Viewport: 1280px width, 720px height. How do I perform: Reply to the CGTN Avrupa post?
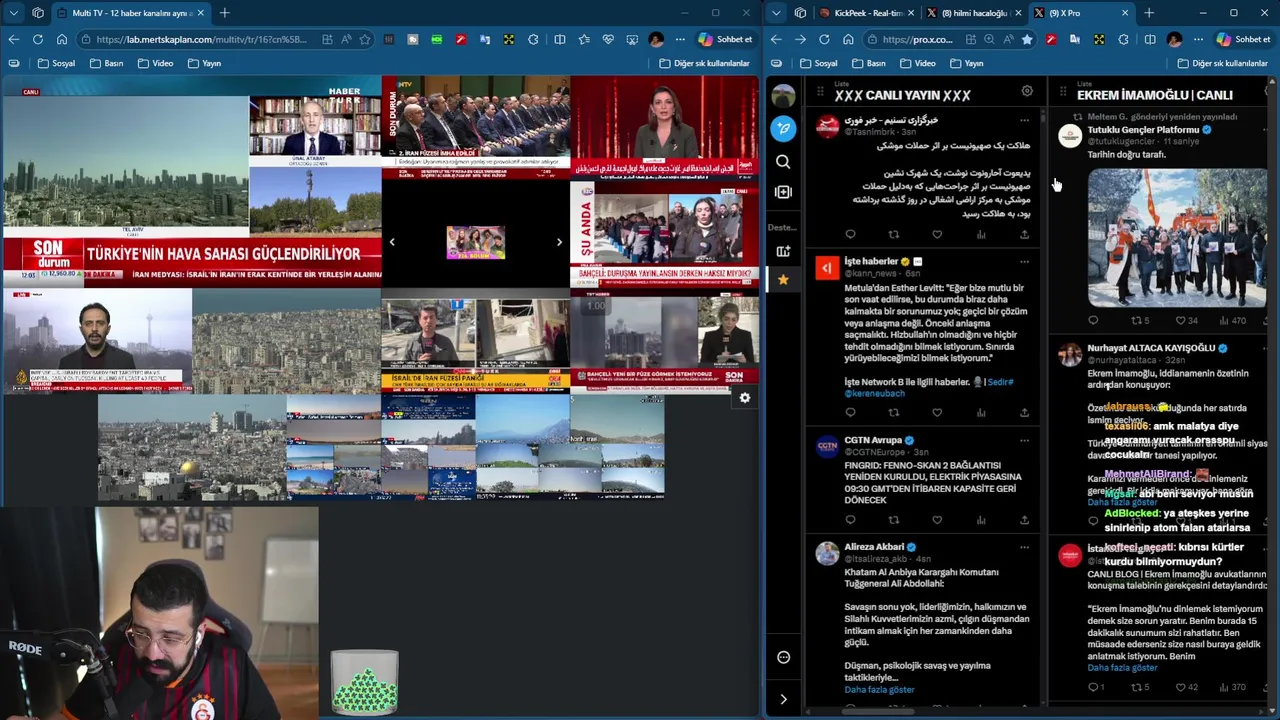coord(850,519)
